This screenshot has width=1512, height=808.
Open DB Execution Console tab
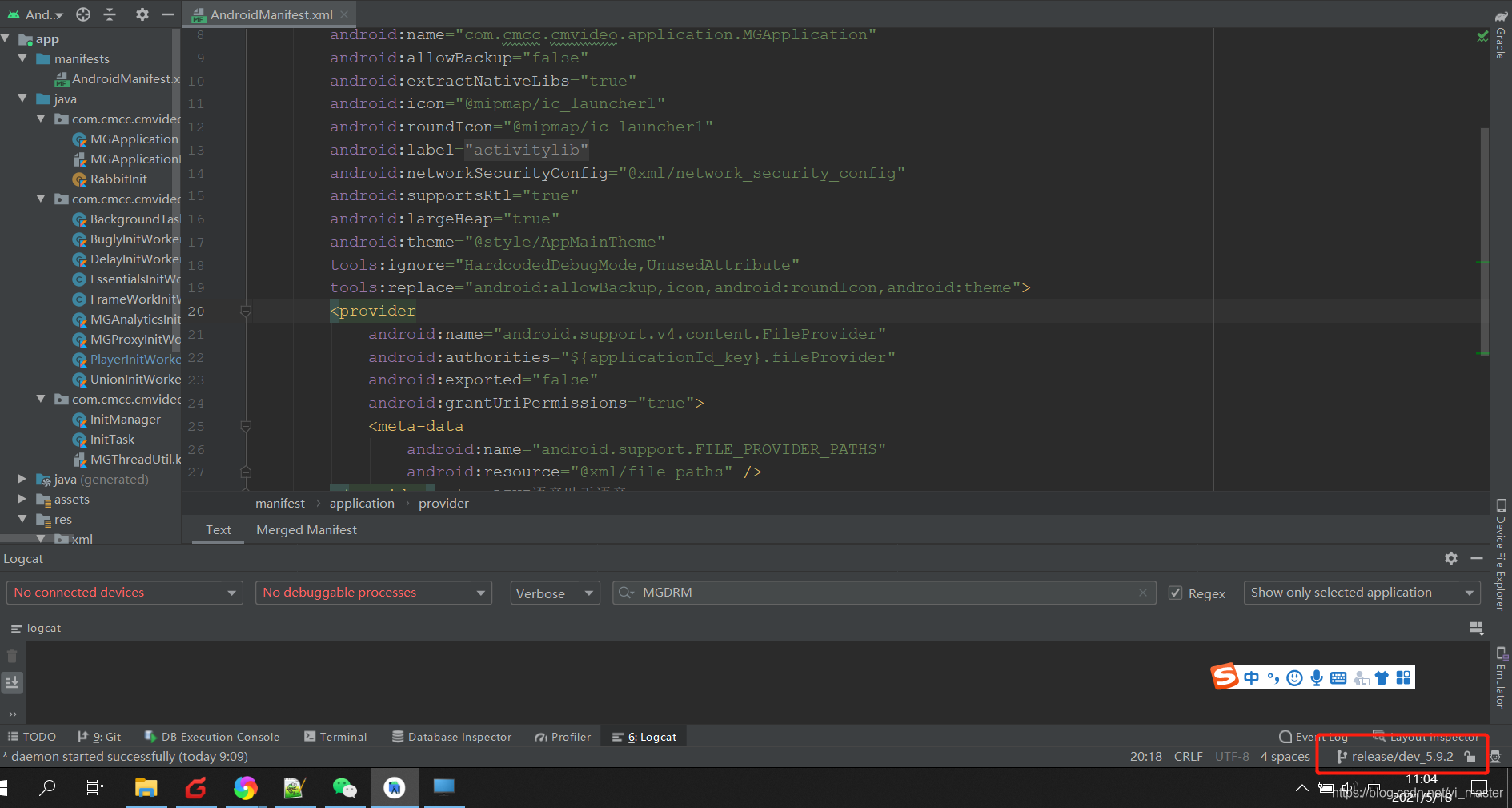coord(212,737)
